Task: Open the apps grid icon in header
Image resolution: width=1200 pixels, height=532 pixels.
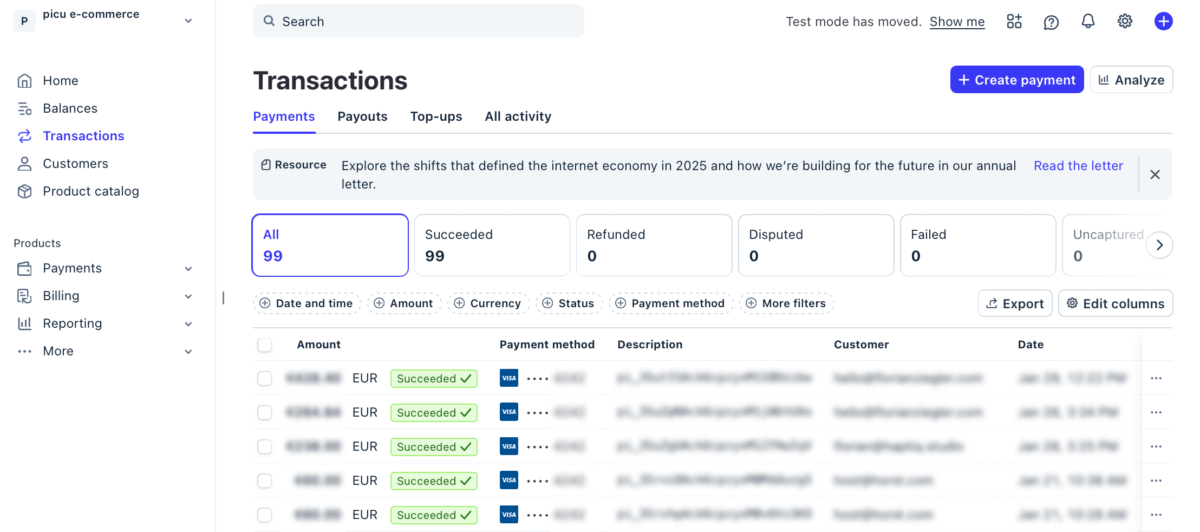Action: coord(1014,21)
